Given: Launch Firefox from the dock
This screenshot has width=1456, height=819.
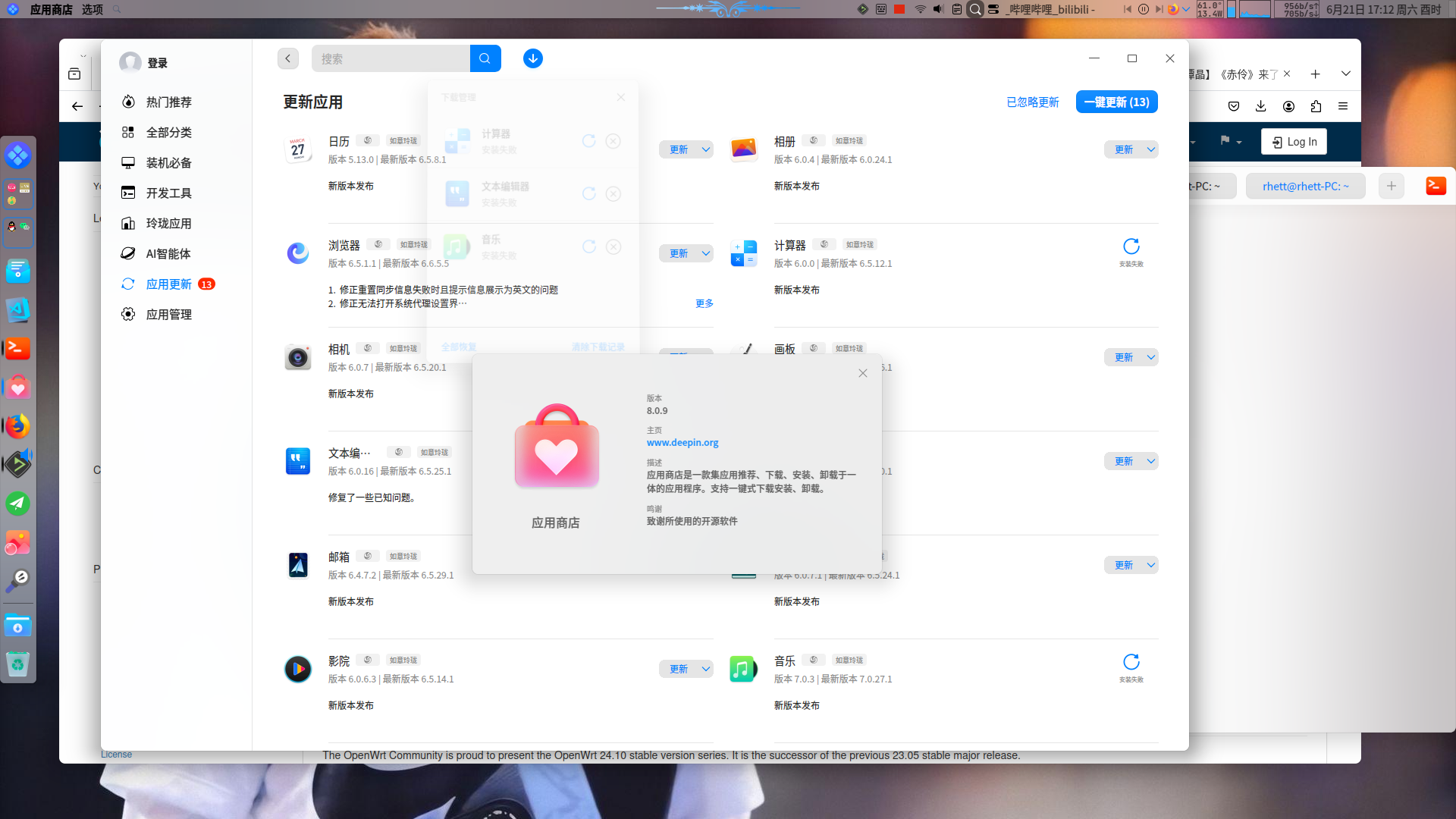Looking at the screenshot, I should (x=18, y=426).
